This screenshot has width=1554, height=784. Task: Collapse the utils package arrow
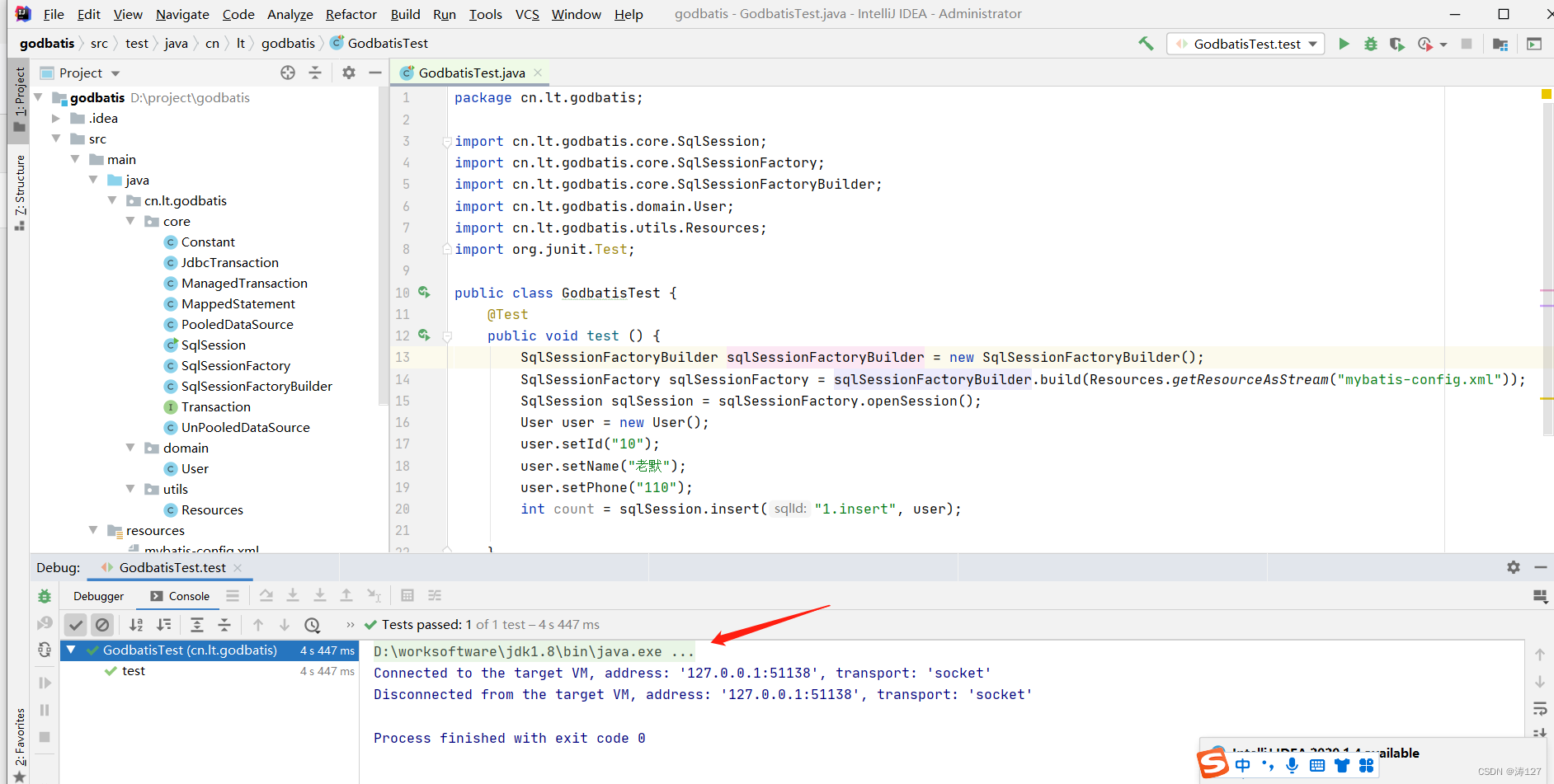[130, 489]
